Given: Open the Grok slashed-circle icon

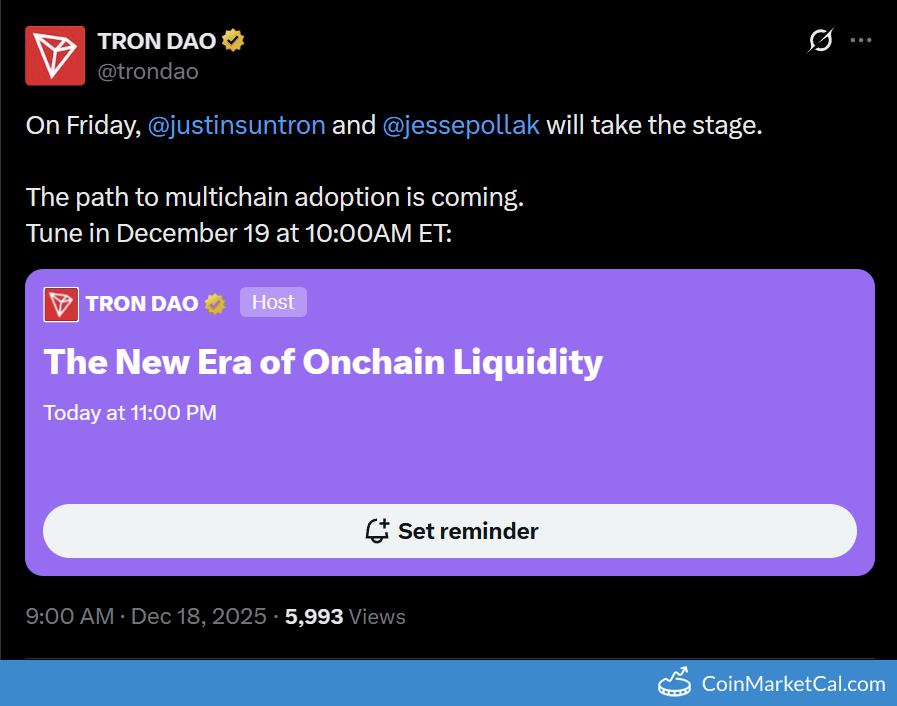Looking at the screenshot, I should (x=820, y=41).
